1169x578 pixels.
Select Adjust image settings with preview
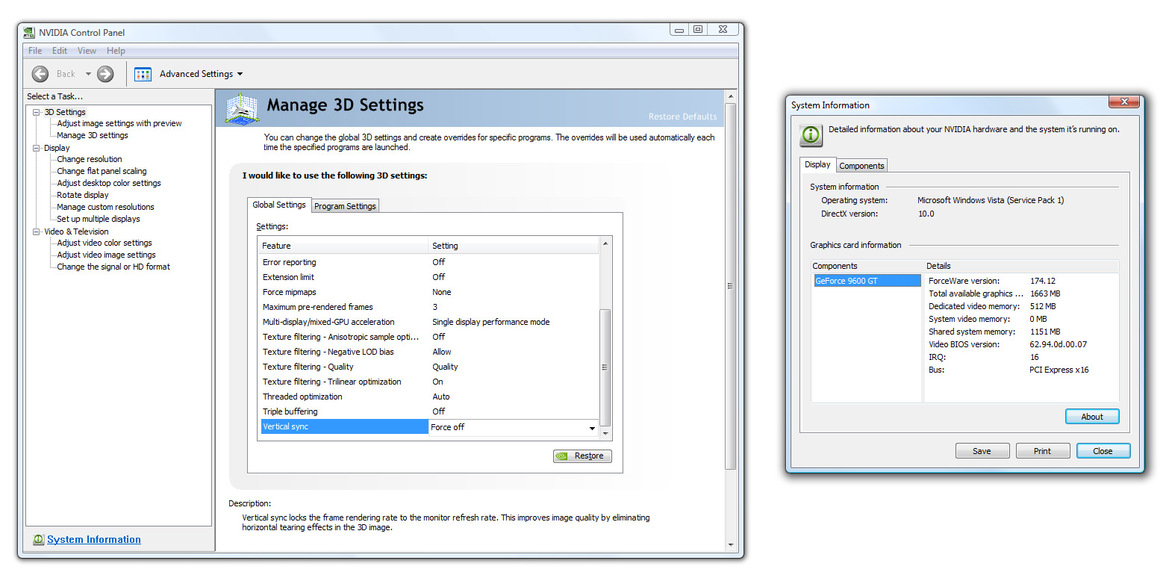click(x=119, y=124)
